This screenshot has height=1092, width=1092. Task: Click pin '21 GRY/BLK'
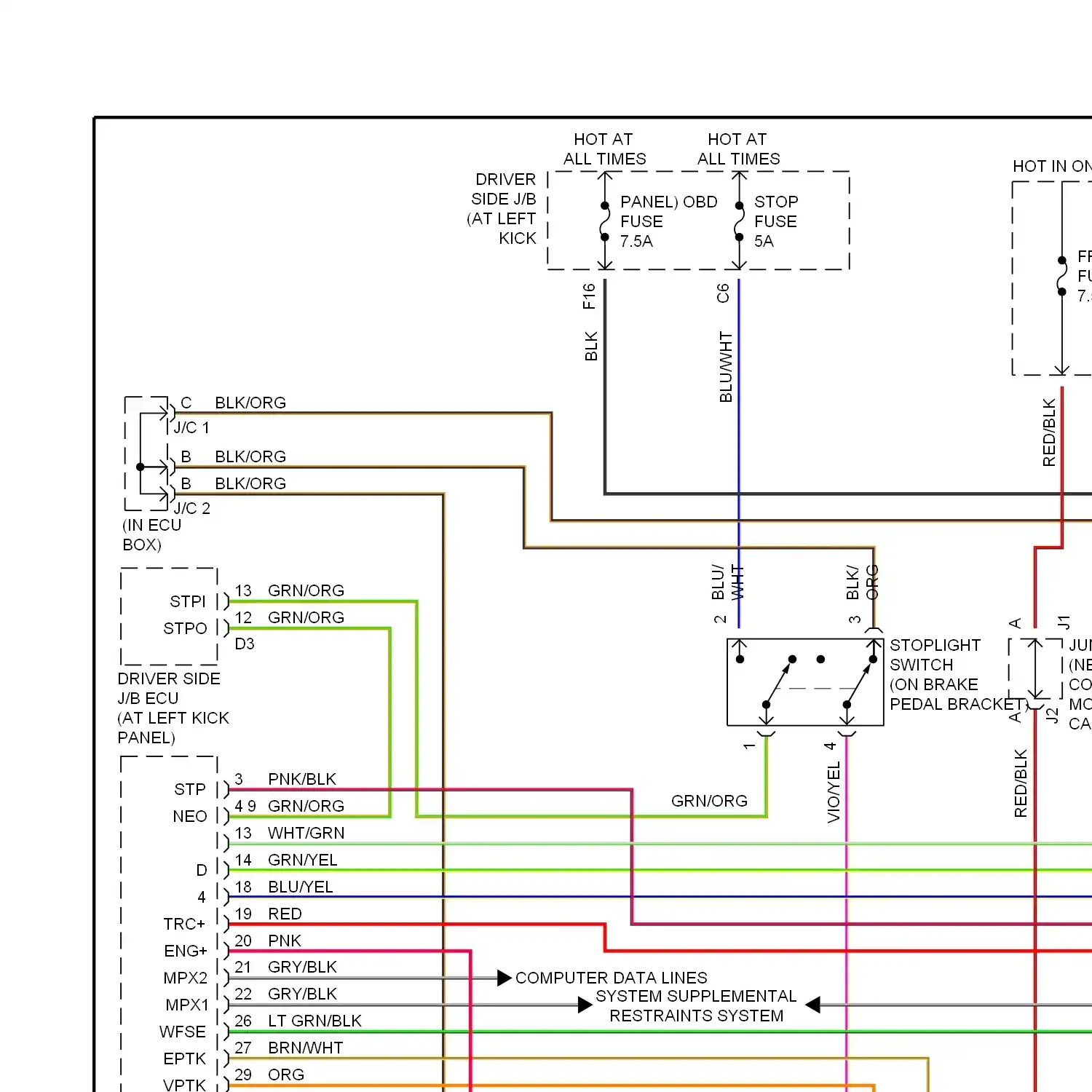tap(285, 967)
